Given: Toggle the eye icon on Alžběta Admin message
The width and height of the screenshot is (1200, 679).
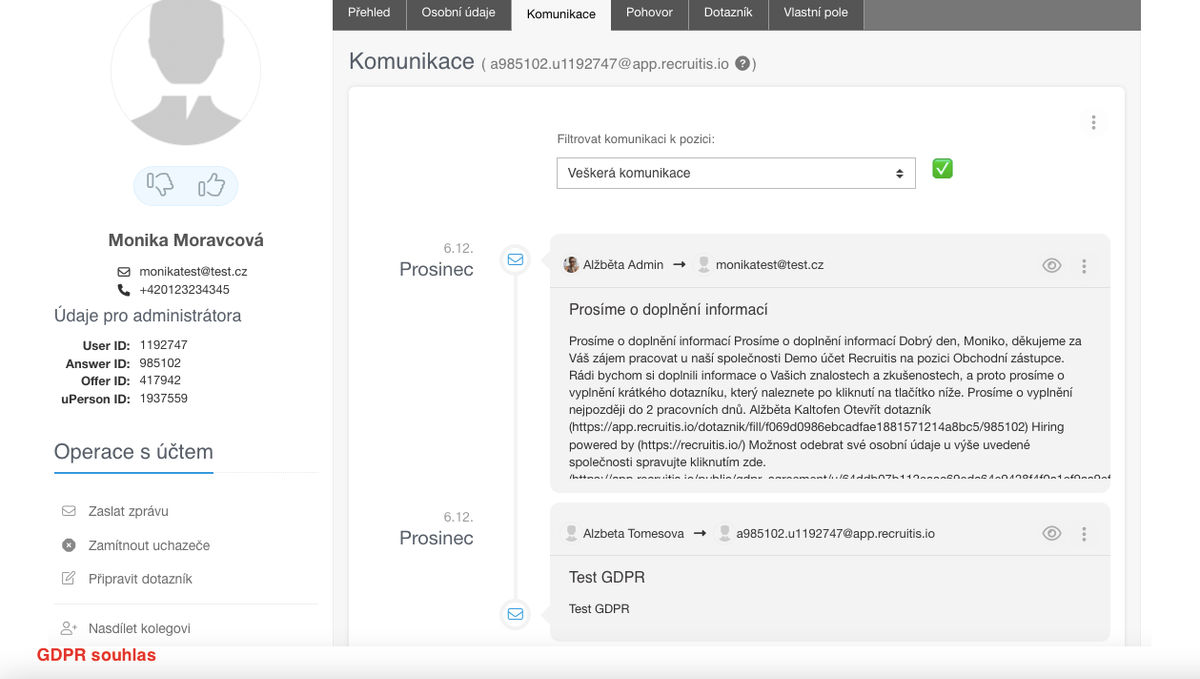Looking at the screenshot, I should 1051,266.
